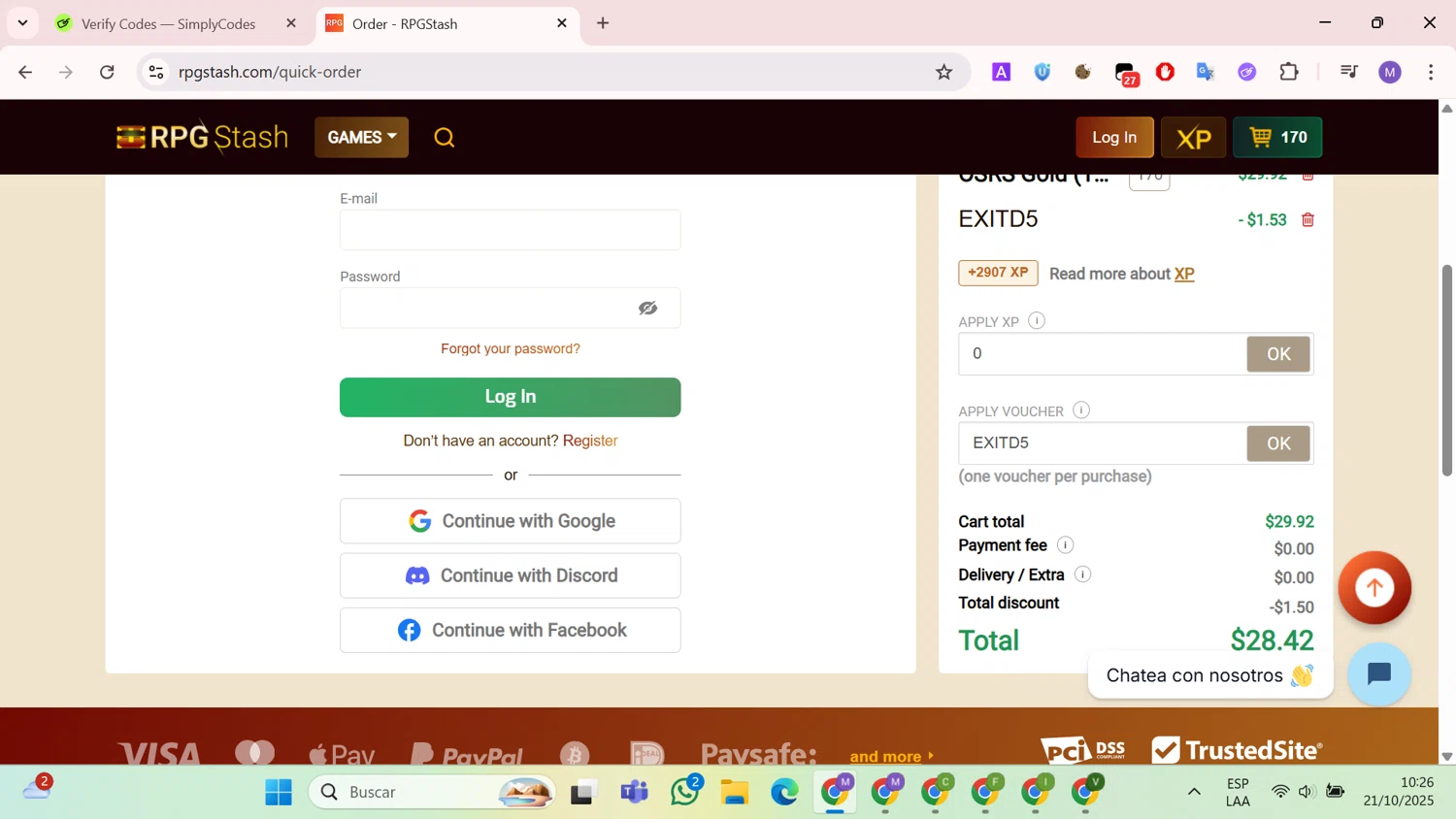
Task: Click the green Log In button
Action: click(511, 397)
